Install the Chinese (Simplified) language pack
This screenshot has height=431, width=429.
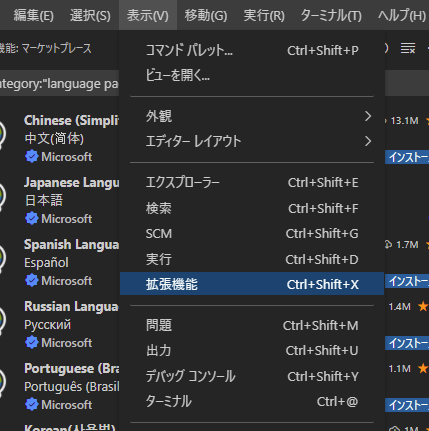pos(408,157)
